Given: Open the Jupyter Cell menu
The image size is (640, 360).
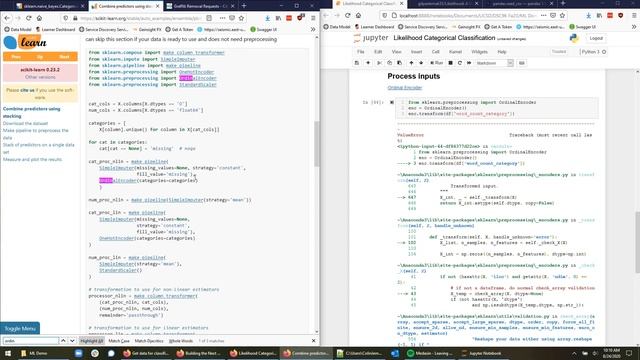Looking at the screenshot, I should tap(436, 52).
